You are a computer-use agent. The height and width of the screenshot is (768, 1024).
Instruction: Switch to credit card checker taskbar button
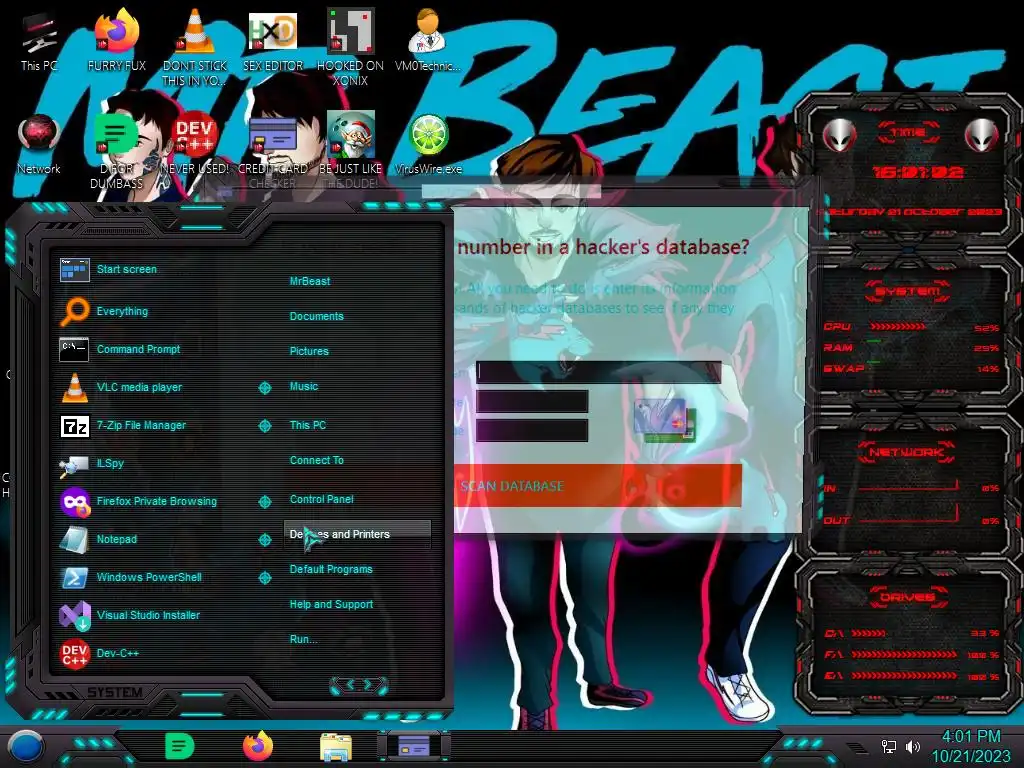tap(414, 746)
